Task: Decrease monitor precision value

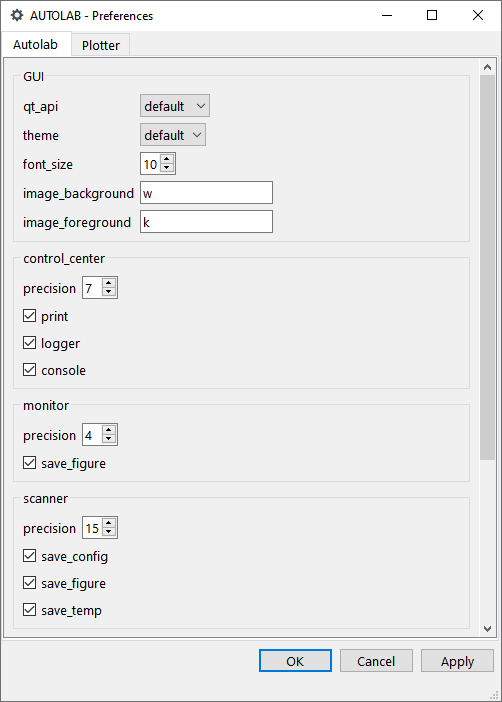Action: [109, 439]
